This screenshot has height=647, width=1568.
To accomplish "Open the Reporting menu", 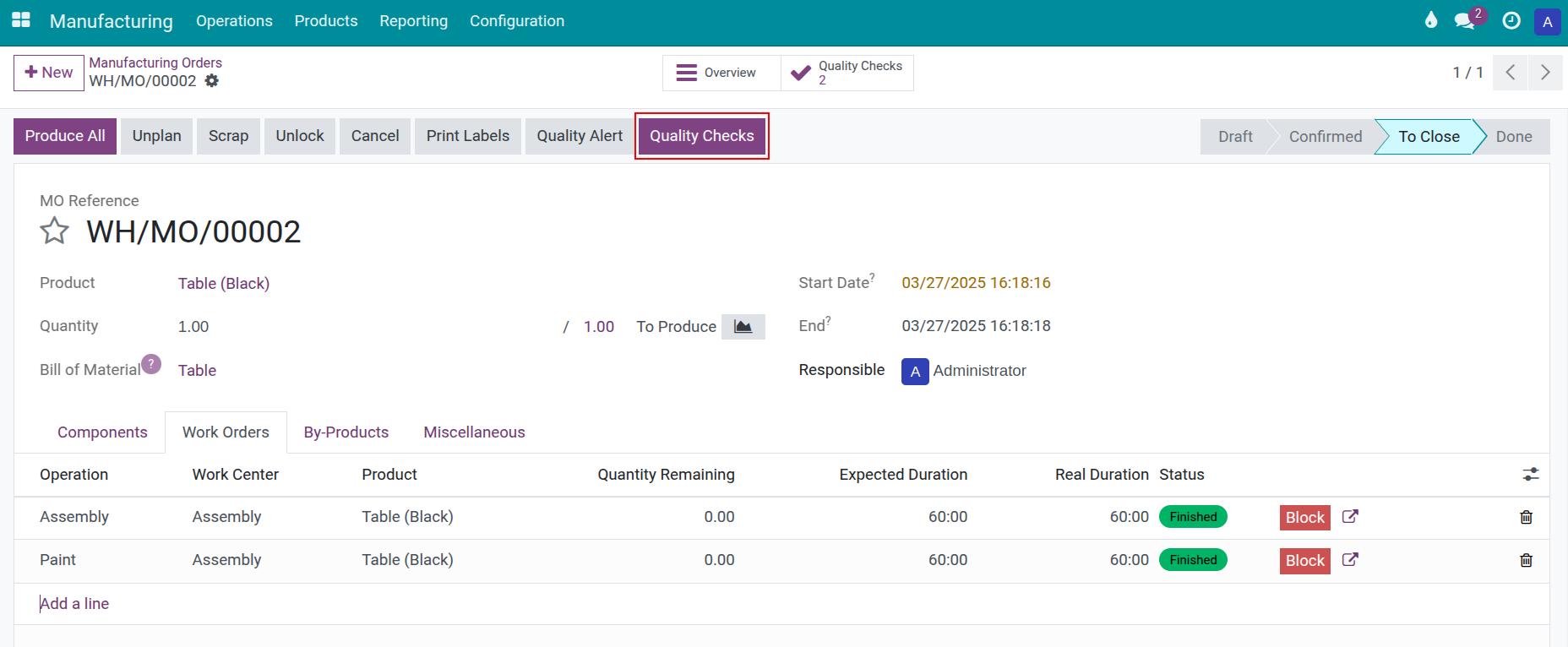I will [414, 21].
